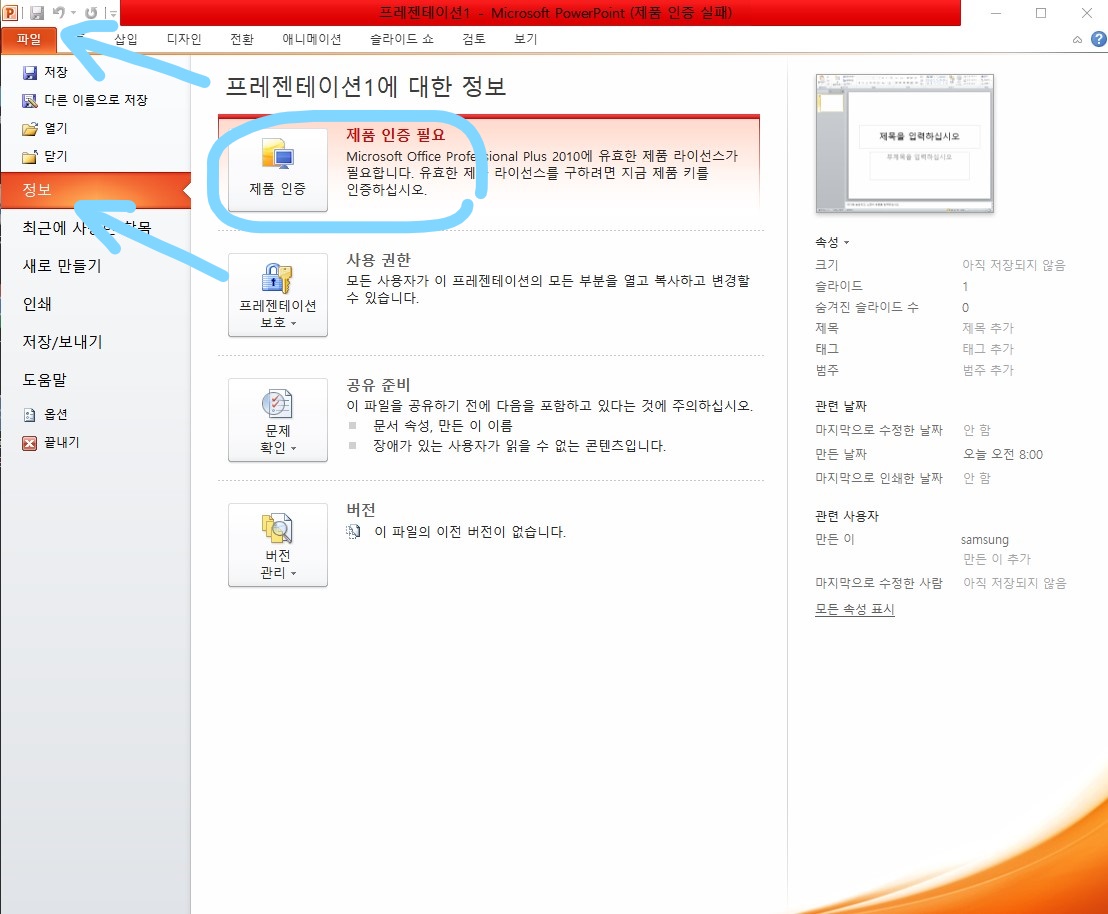Switch to the 슬라이드 쇼 ribbon tab

(x=401, y=39)
